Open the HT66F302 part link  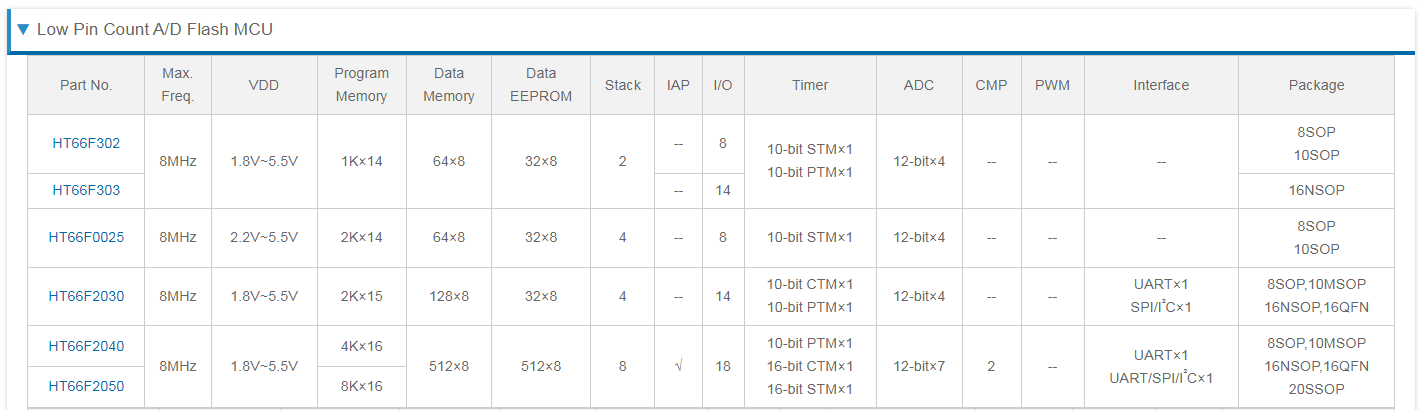(86, 143)
